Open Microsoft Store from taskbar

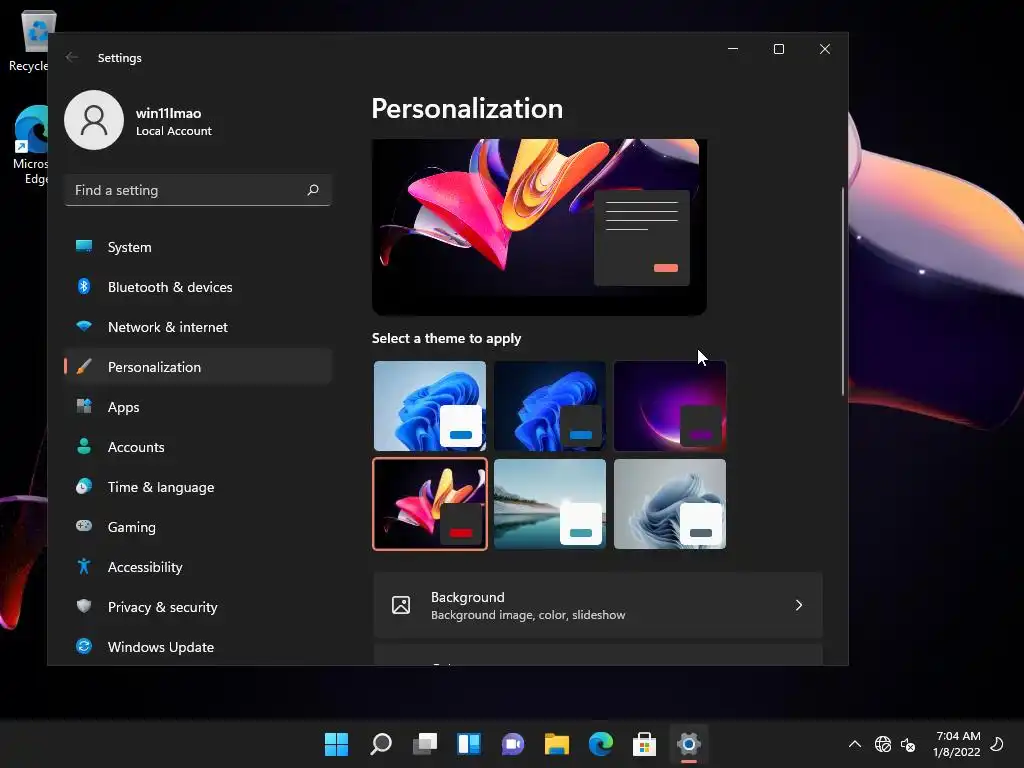tap(644, 744)
